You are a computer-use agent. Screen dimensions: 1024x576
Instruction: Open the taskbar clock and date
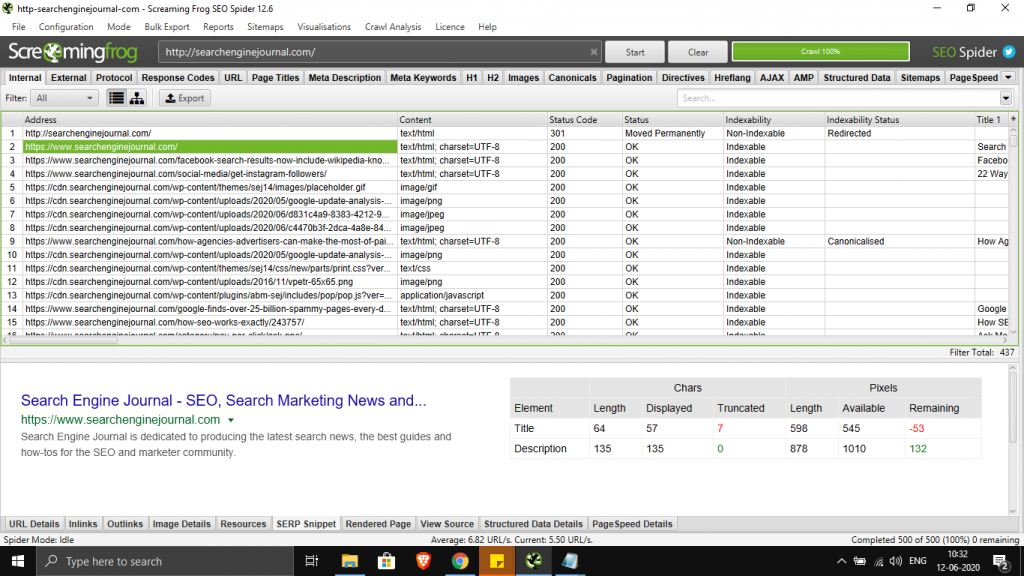click(x=958, y=561)
